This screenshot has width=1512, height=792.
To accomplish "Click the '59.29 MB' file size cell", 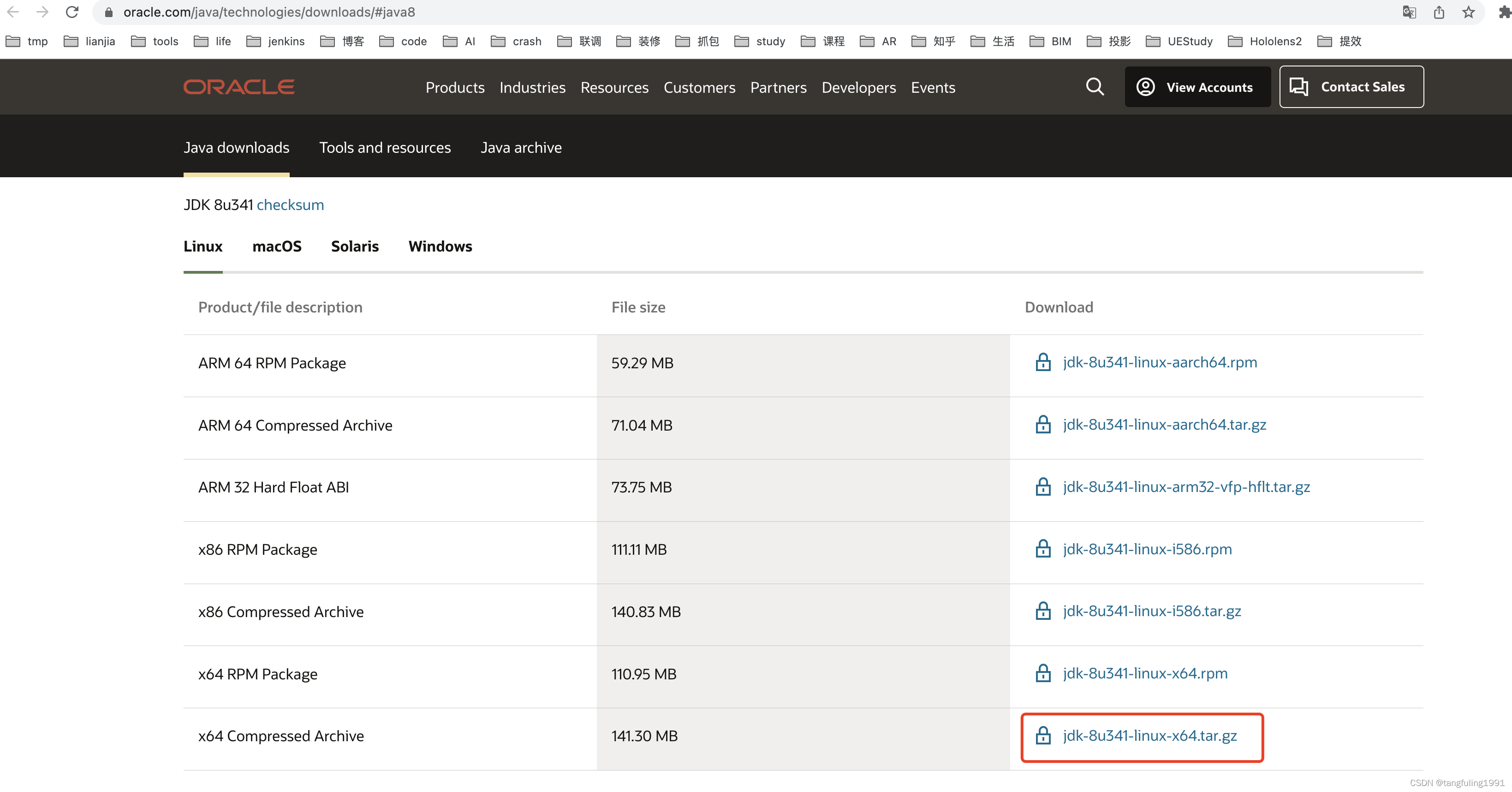I will [804, 366].
